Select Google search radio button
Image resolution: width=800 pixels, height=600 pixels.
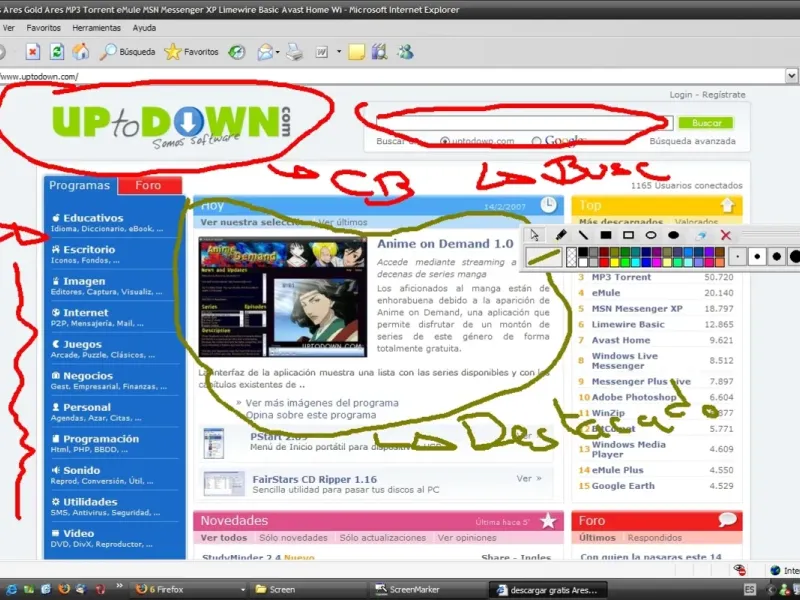tap(536, 141)
